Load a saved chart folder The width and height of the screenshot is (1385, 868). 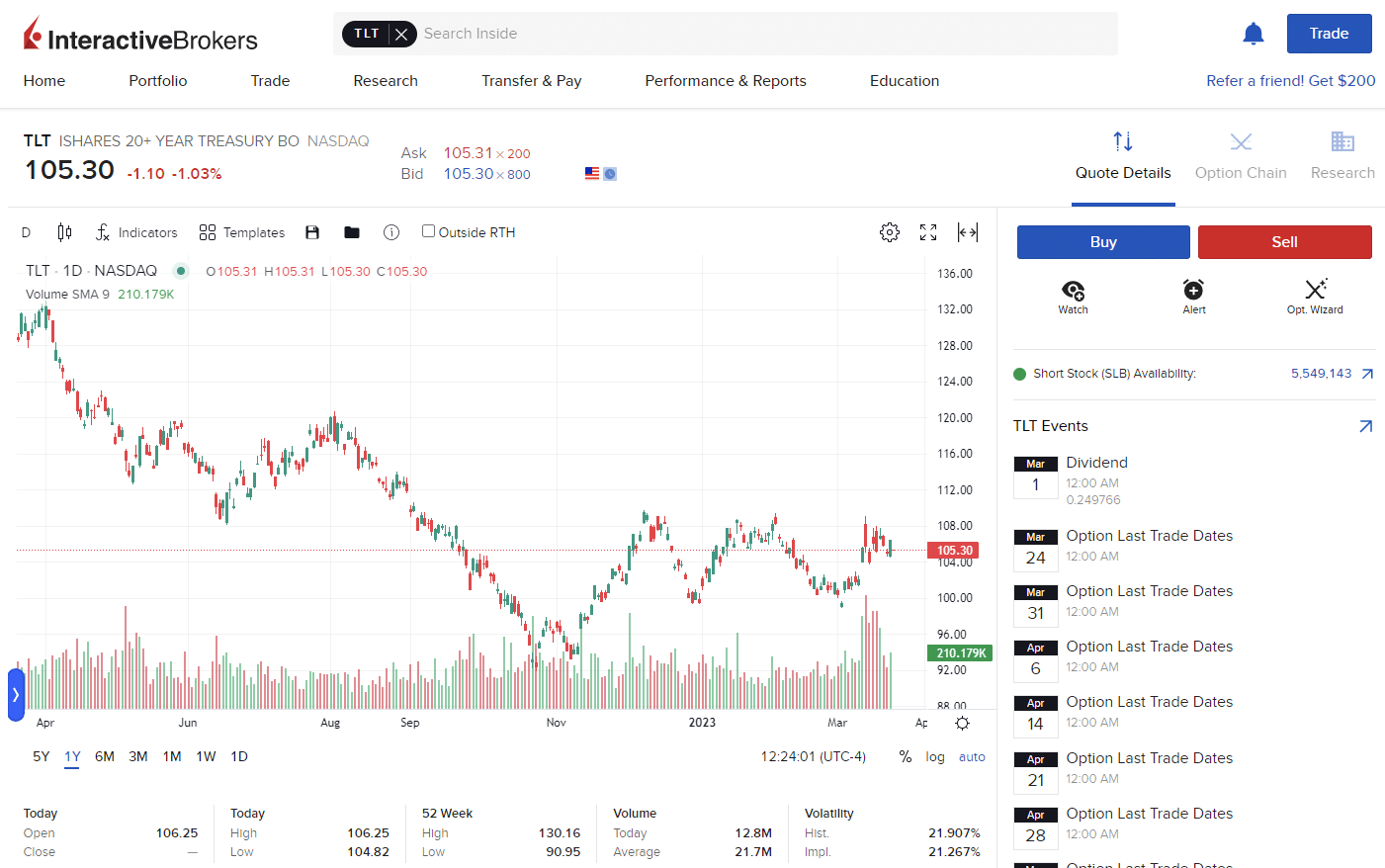[x=352, y=232]
